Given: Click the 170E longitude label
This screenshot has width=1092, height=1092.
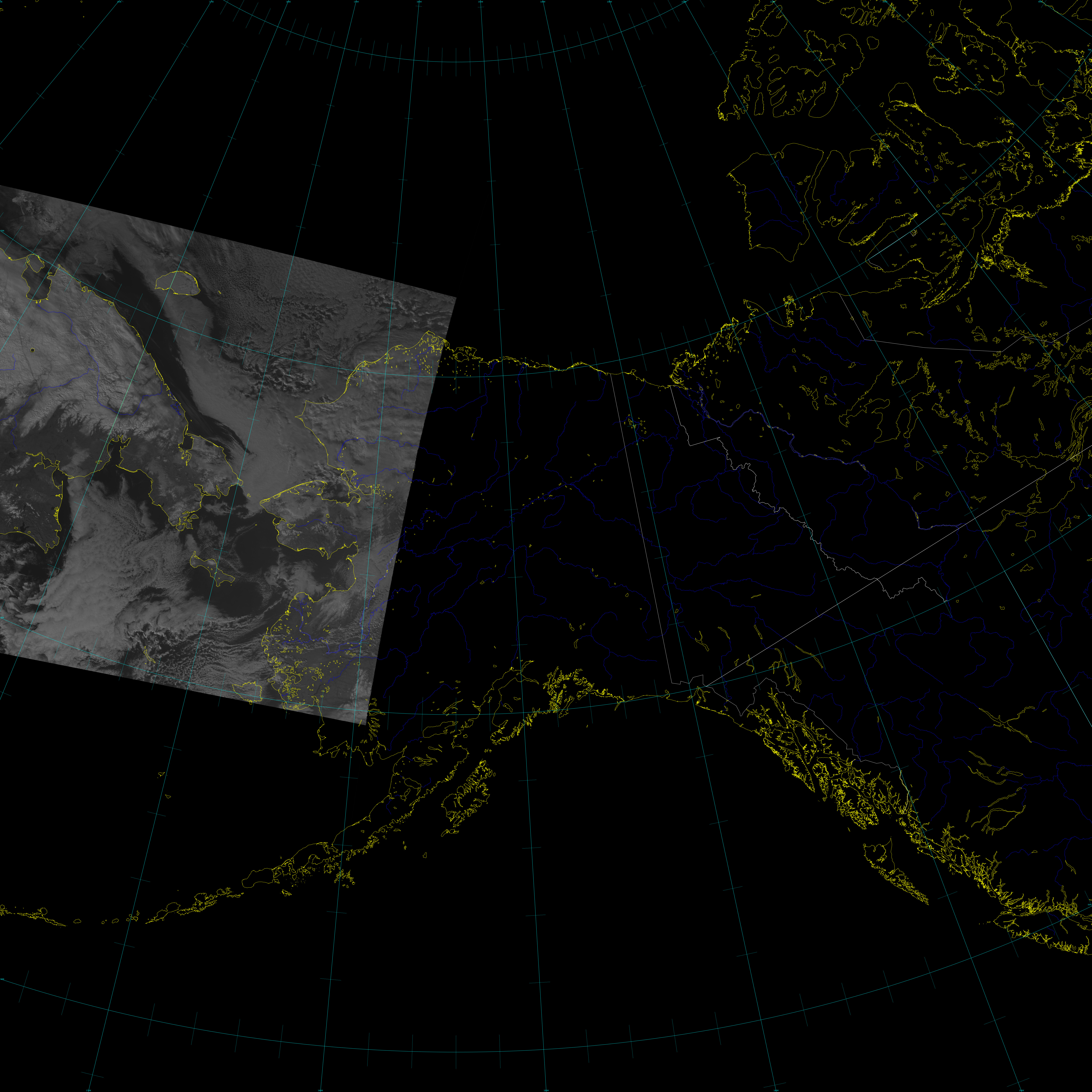Looking at the screenshot, I should tap(211, 2).
